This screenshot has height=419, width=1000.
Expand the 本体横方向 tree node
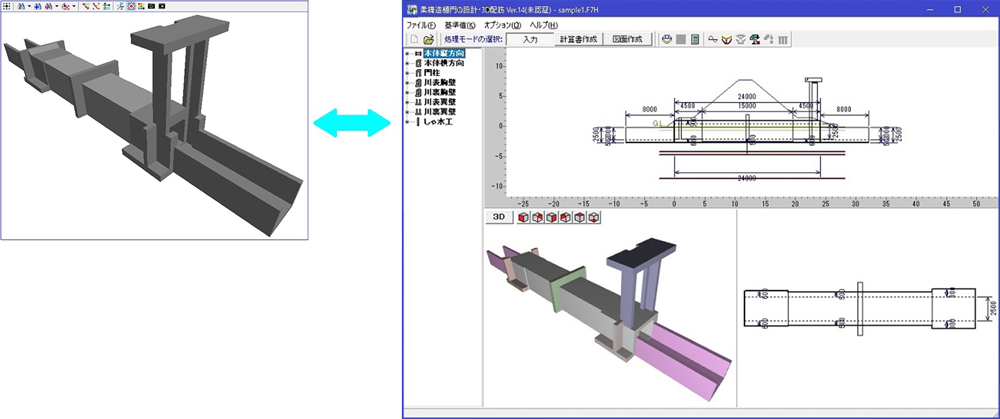pos(408,63)
